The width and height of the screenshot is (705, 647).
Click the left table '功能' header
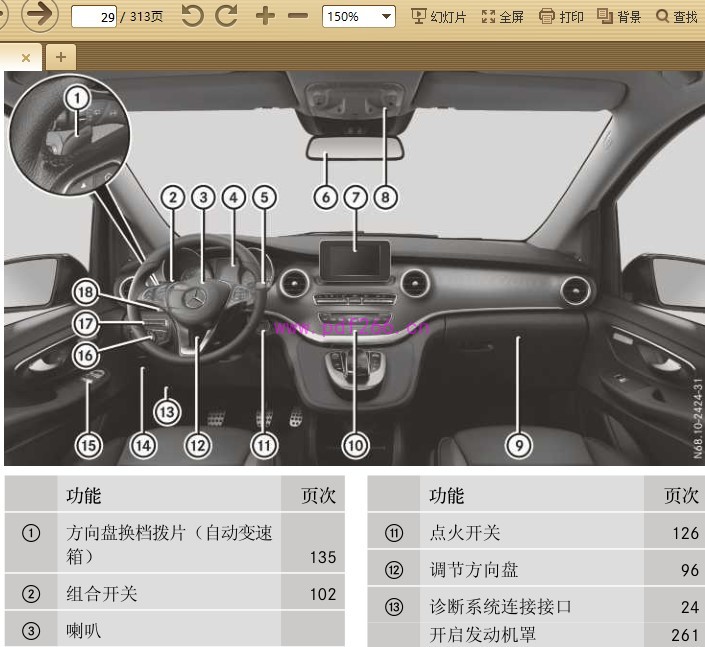click(84, 495)
